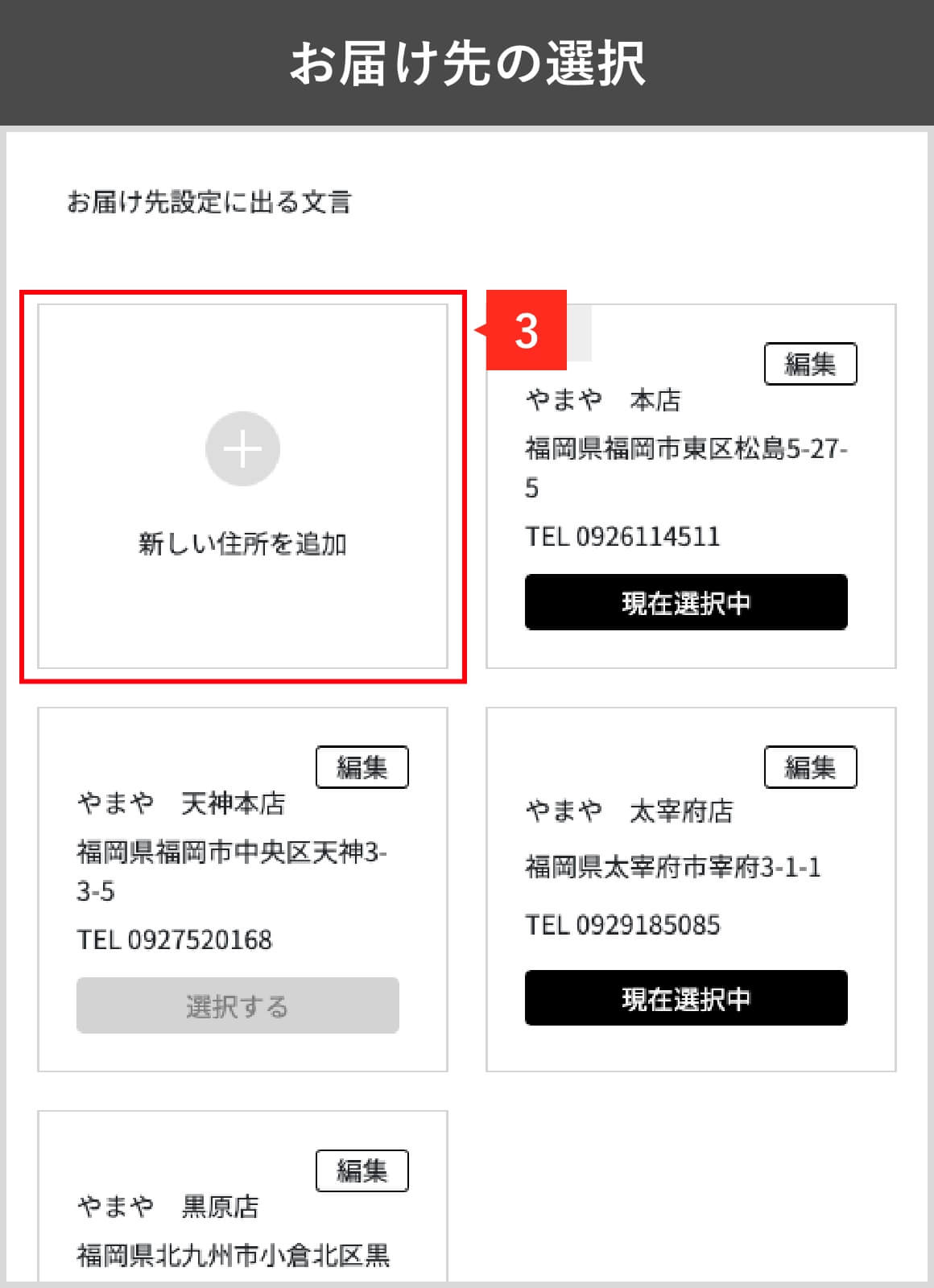The image size is (934, 1288).
Task: Select the やまや 黒原店 name
Action: coord(168,1207)
